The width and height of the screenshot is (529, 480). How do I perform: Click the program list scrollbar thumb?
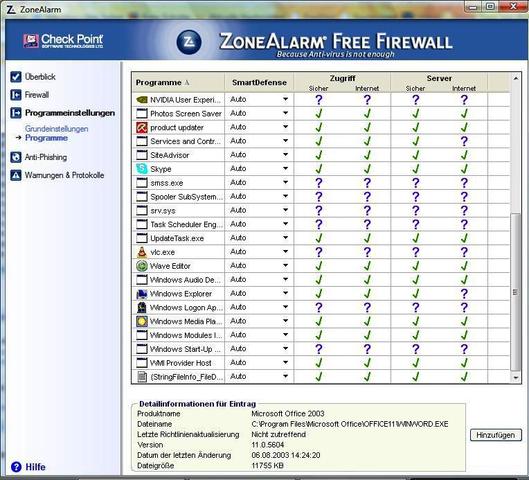(515, 292)
